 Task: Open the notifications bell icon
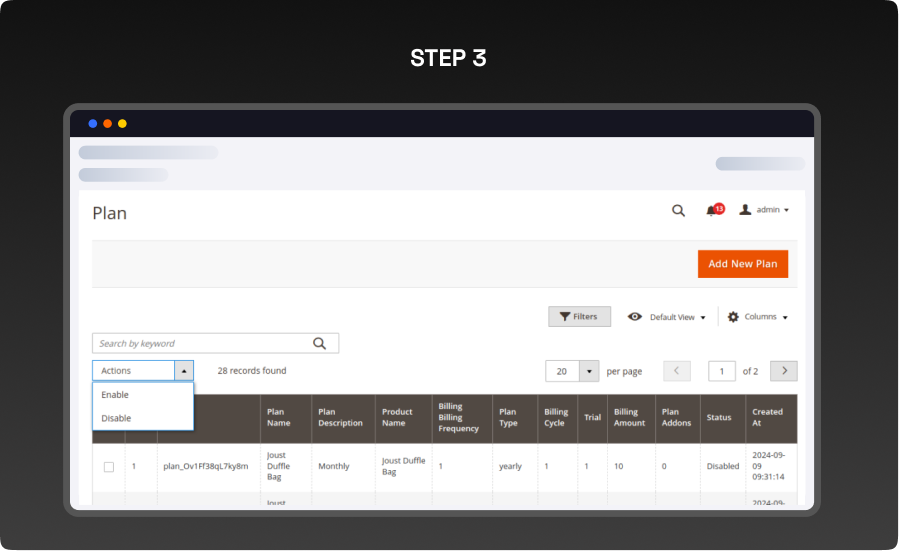[712, 210]
